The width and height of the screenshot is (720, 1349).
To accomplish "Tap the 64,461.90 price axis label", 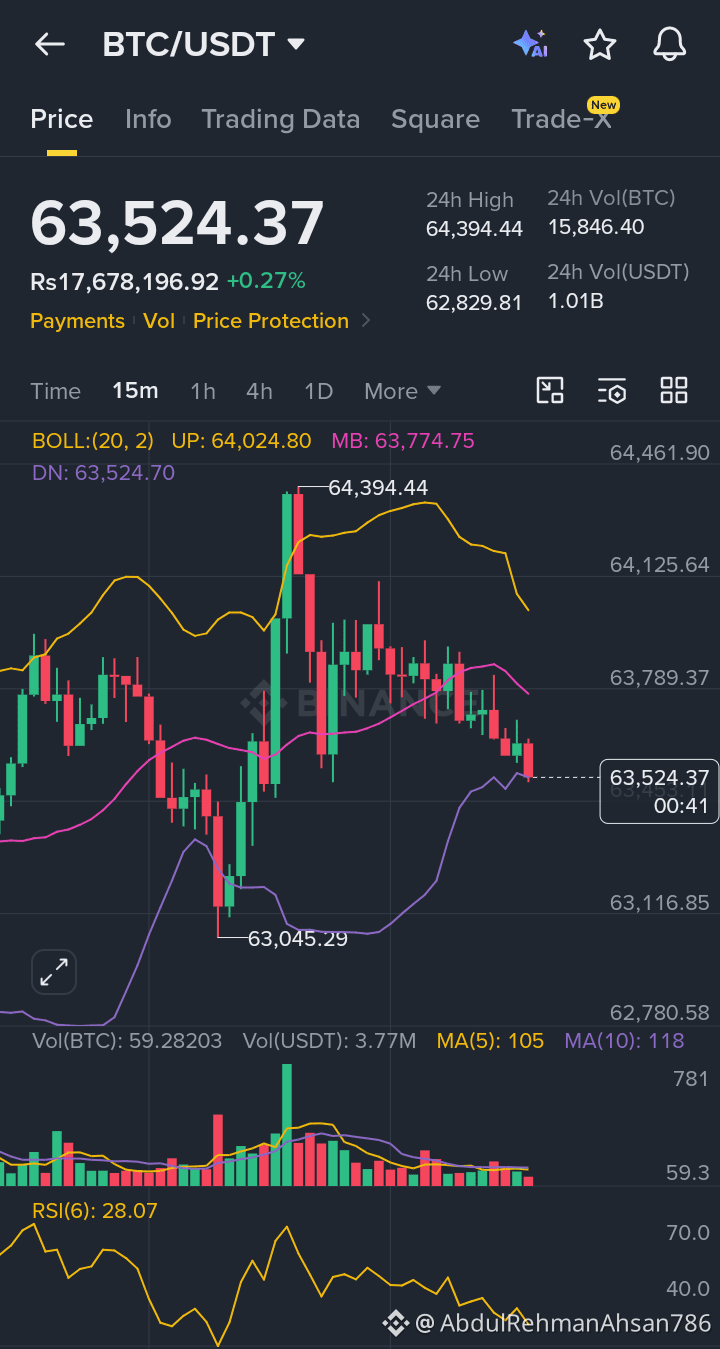I will 660,453.
